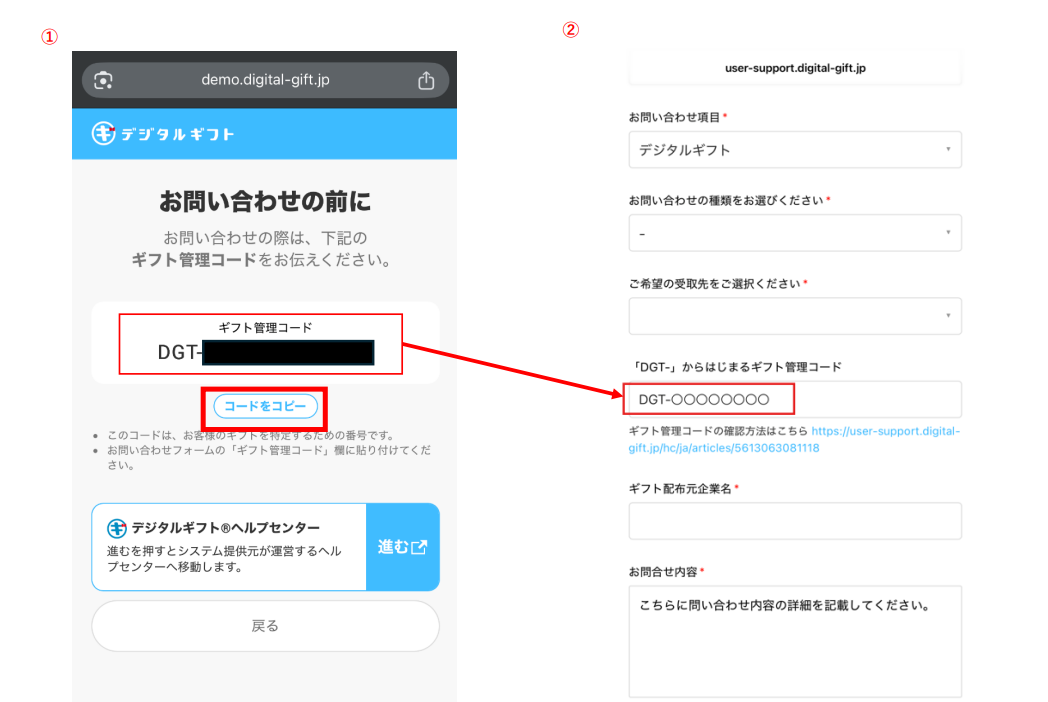Click the ギフト管理コードの確認方法はこちら text
Viewport: 1048px width, 702px height.
tap(718, 431)
